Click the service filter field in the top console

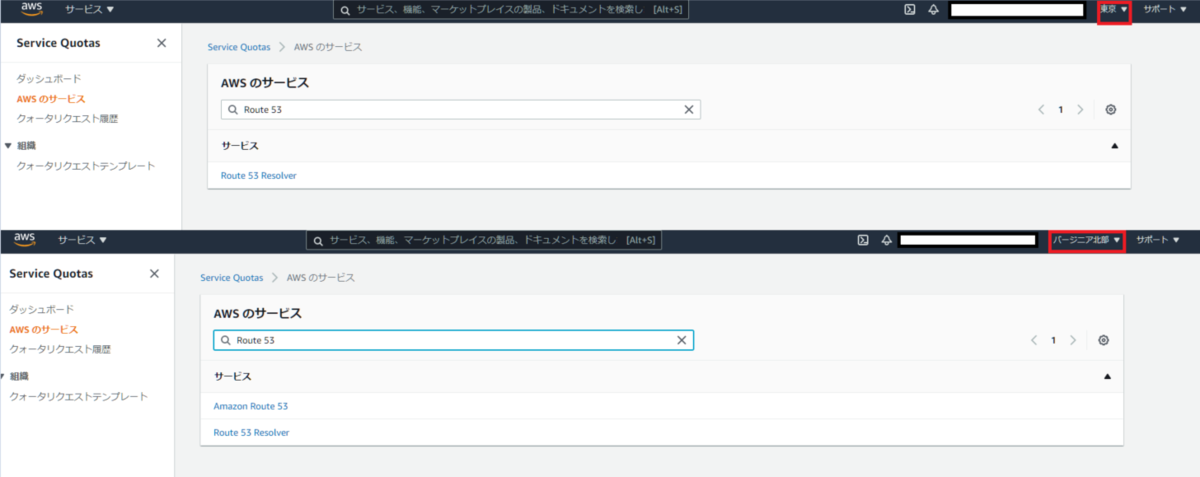pyautogui.click(x=461, y=110)
